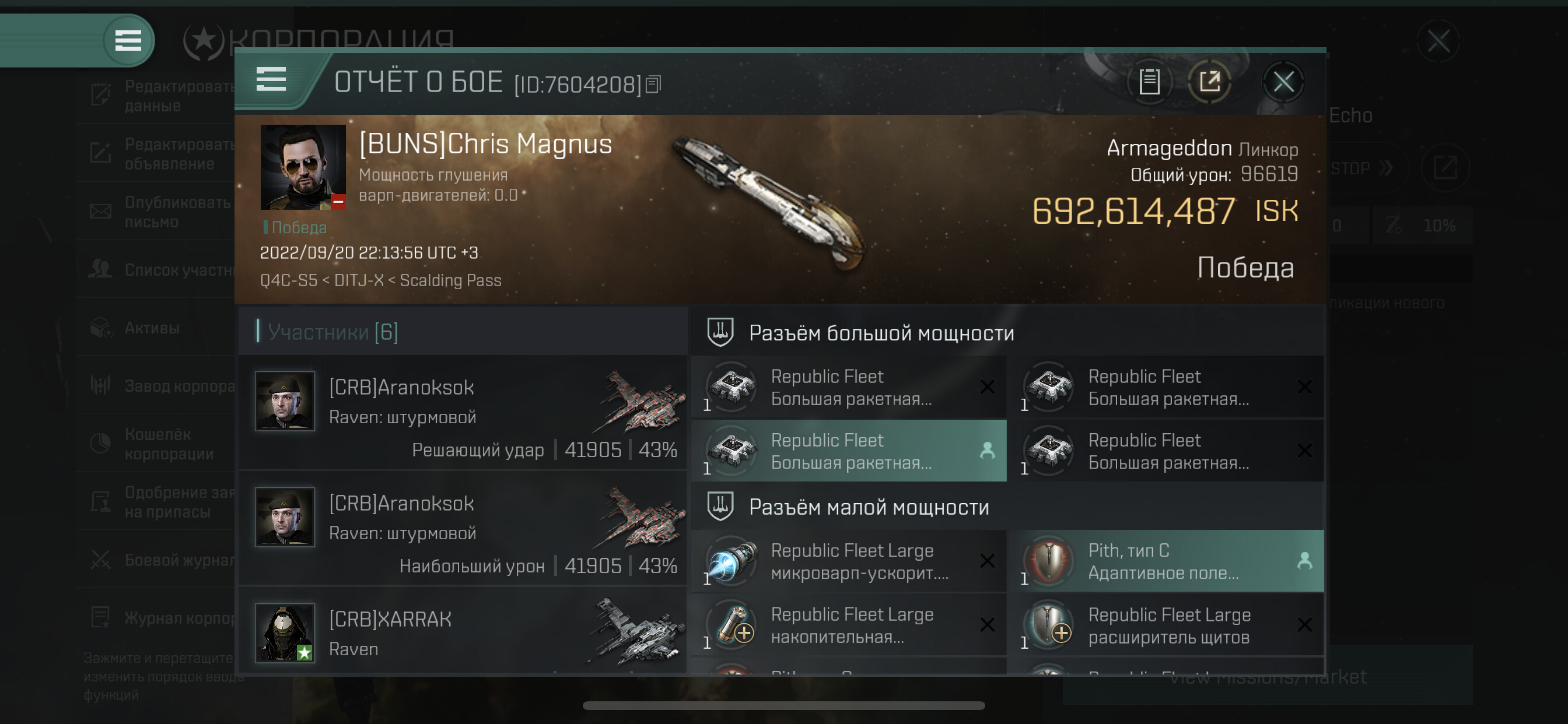Toggle the Pith type C user marker
Screen dimensions: 1568x724
(x=1304, y=560)
